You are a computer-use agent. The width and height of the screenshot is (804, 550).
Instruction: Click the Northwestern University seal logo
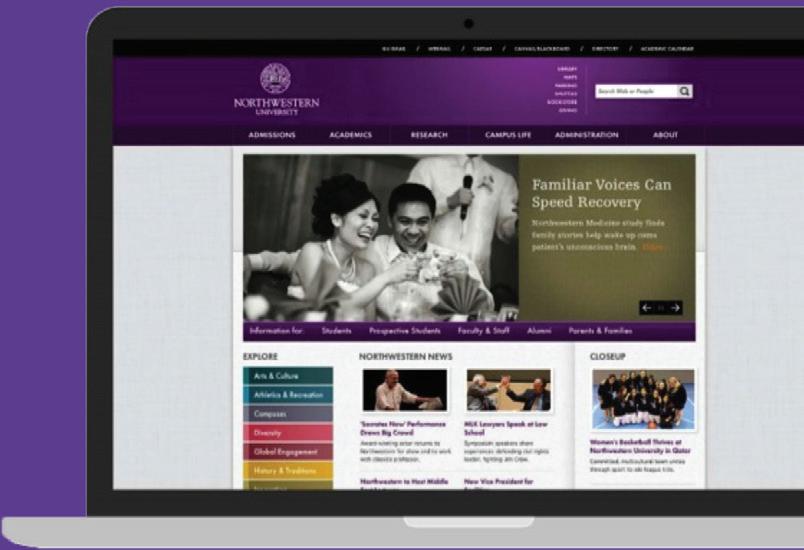coord(275,78)
